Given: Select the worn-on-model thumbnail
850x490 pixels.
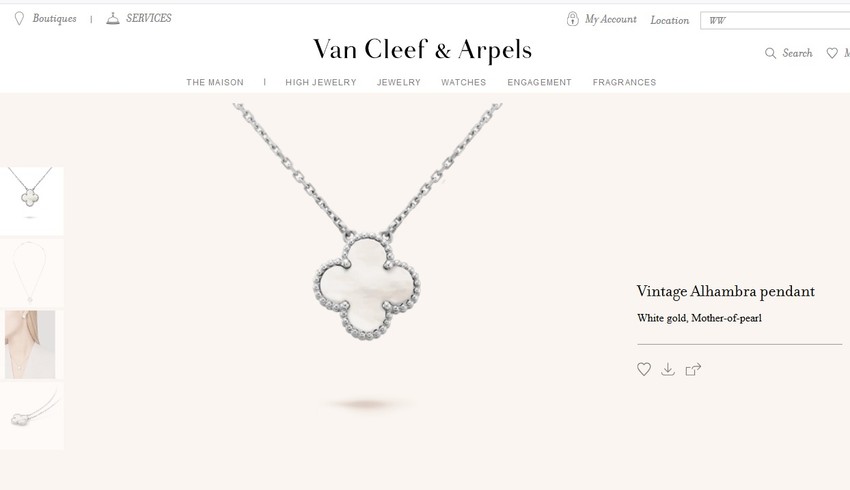Looking at the screenshot, I should pos(30,344).
